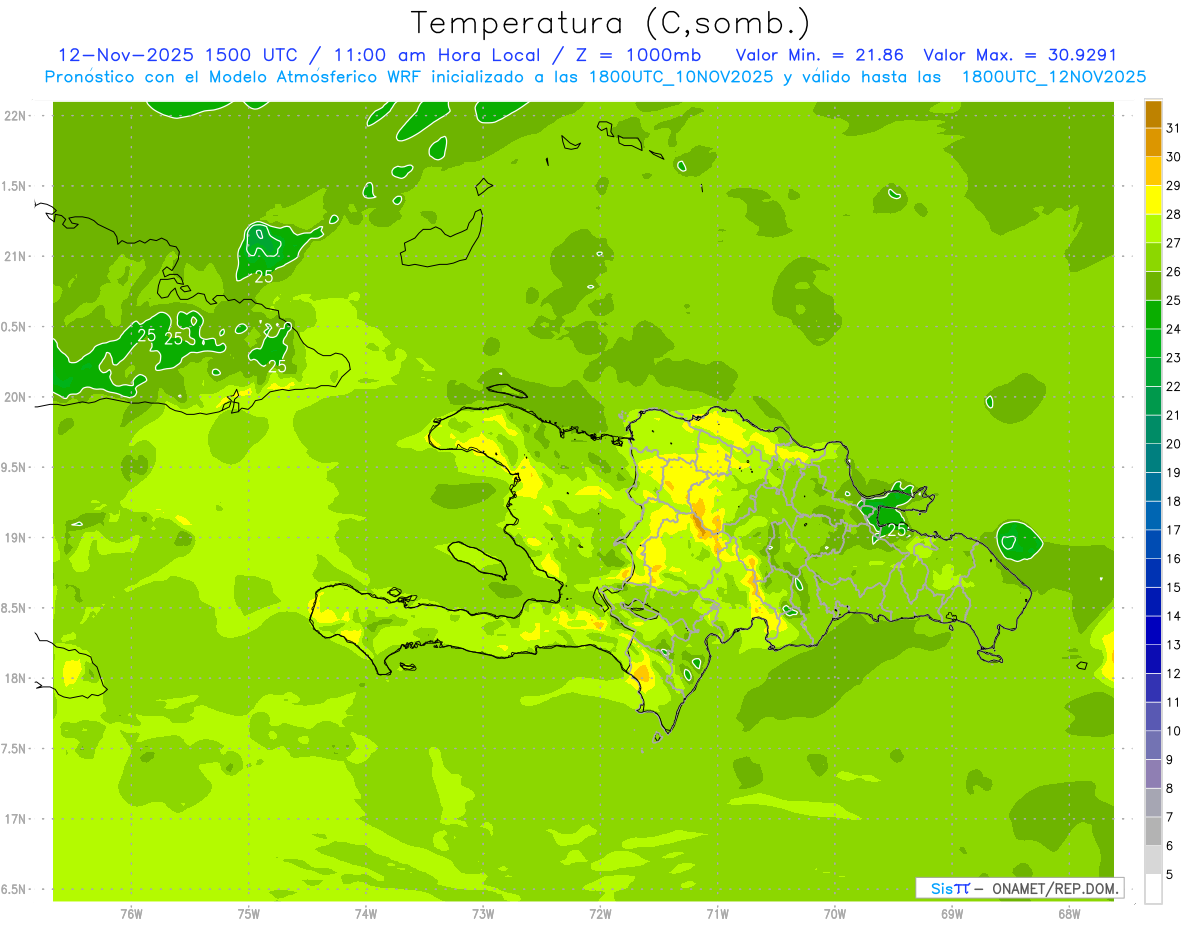Image resolution: width=1200 pixels, height=927 pixels.
Task: Click the '18N' latitude axis label
Action: 17,678
